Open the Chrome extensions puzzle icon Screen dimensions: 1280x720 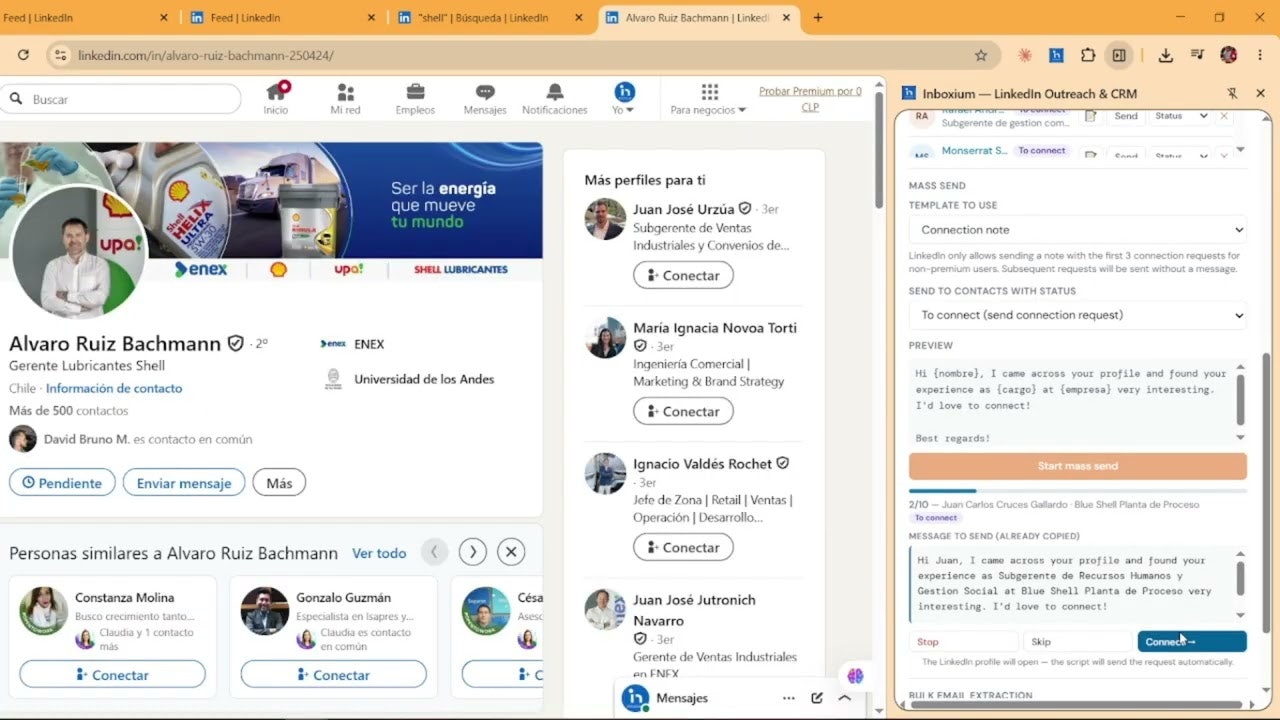coord(1088,55)
